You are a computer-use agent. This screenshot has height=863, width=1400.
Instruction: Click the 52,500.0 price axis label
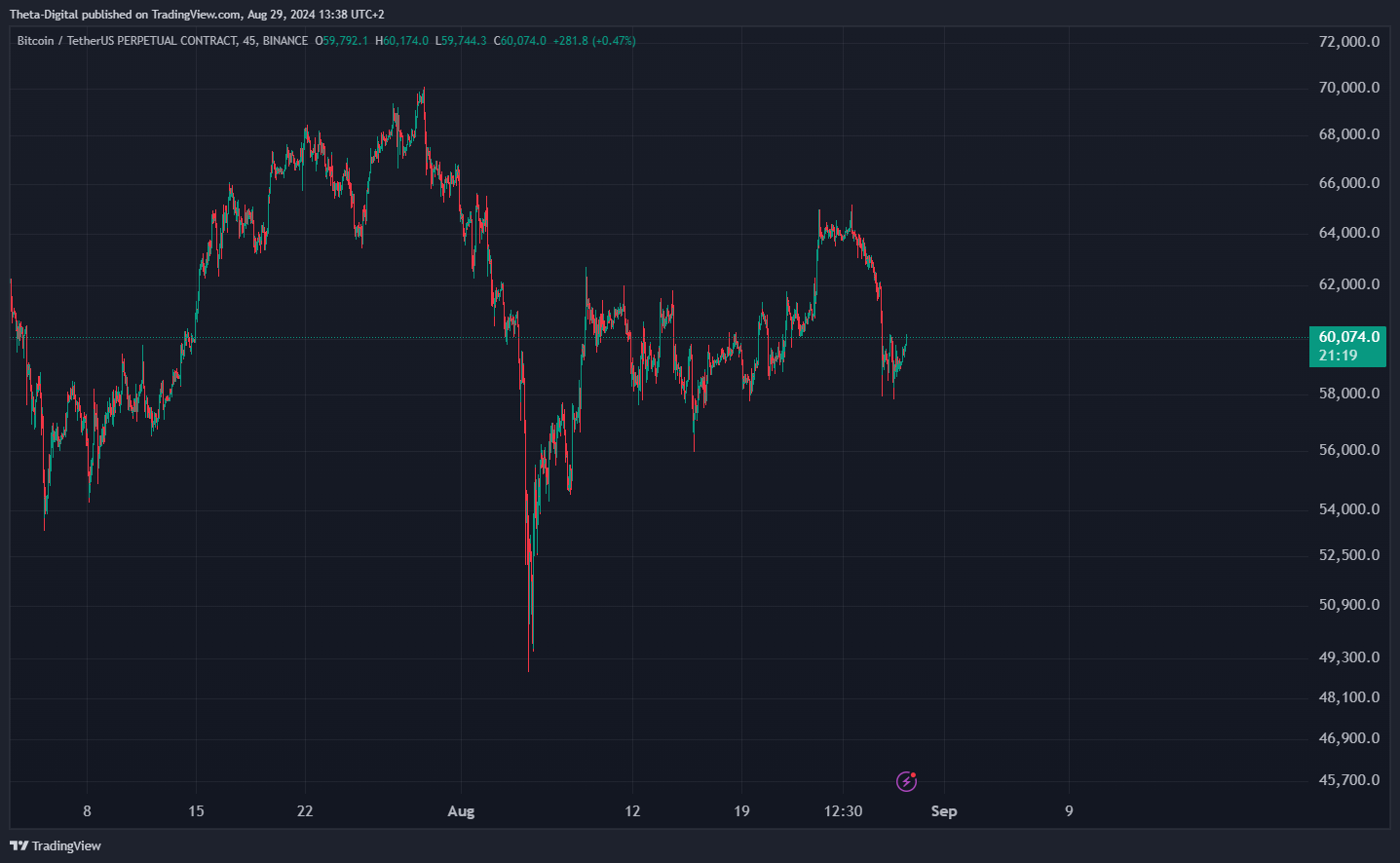coord(1349,555)
